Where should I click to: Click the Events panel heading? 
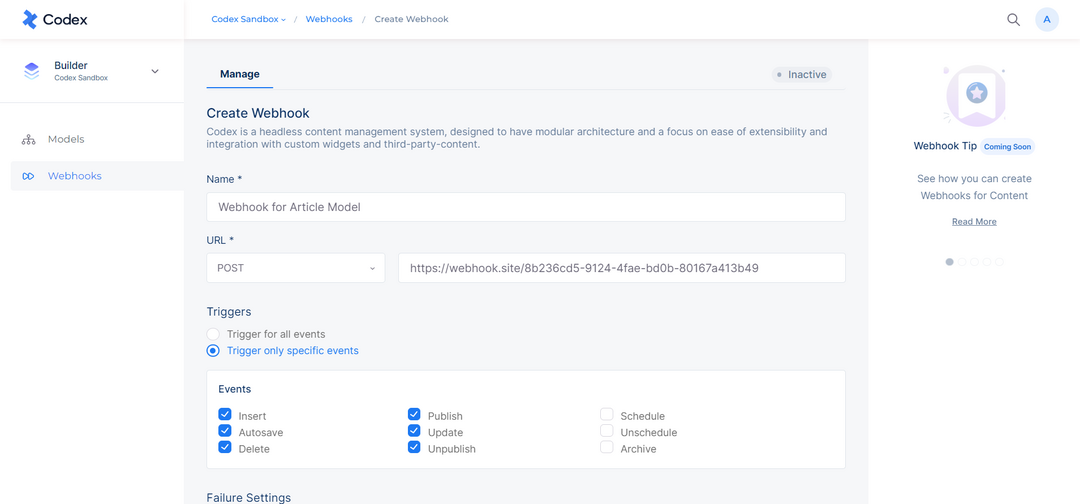(235, 389)
